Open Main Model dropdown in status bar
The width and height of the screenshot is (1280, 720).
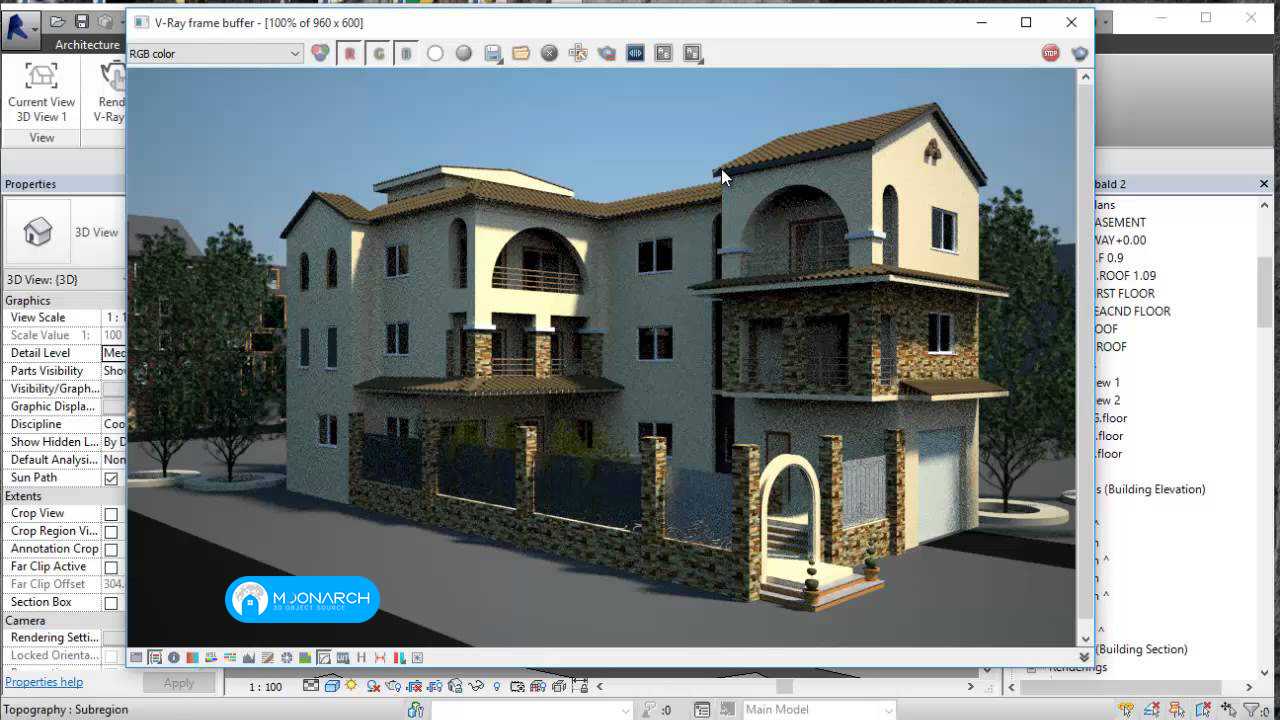click(818, 710)
